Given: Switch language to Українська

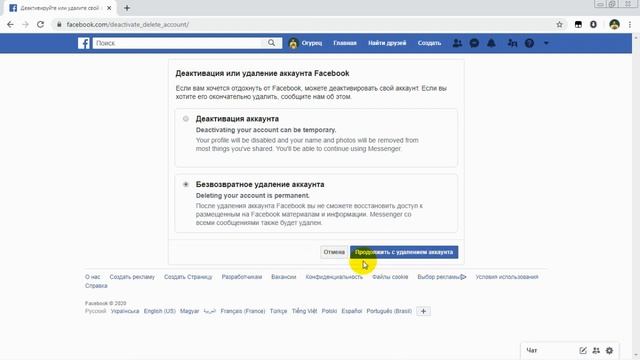Looking at the screenshot, I should tap(125, 311).
